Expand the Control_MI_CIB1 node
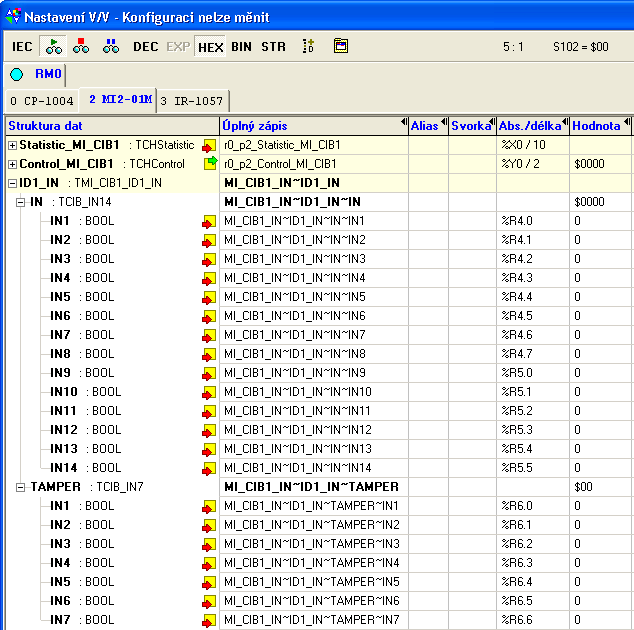Image resolution: width=634 pixels, height=630 pixels. [13, 164]
